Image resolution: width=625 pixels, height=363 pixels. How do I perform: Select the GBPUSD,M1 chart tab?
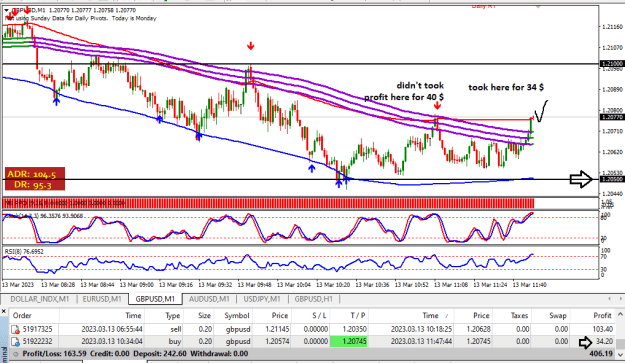[x=155, y=299]
